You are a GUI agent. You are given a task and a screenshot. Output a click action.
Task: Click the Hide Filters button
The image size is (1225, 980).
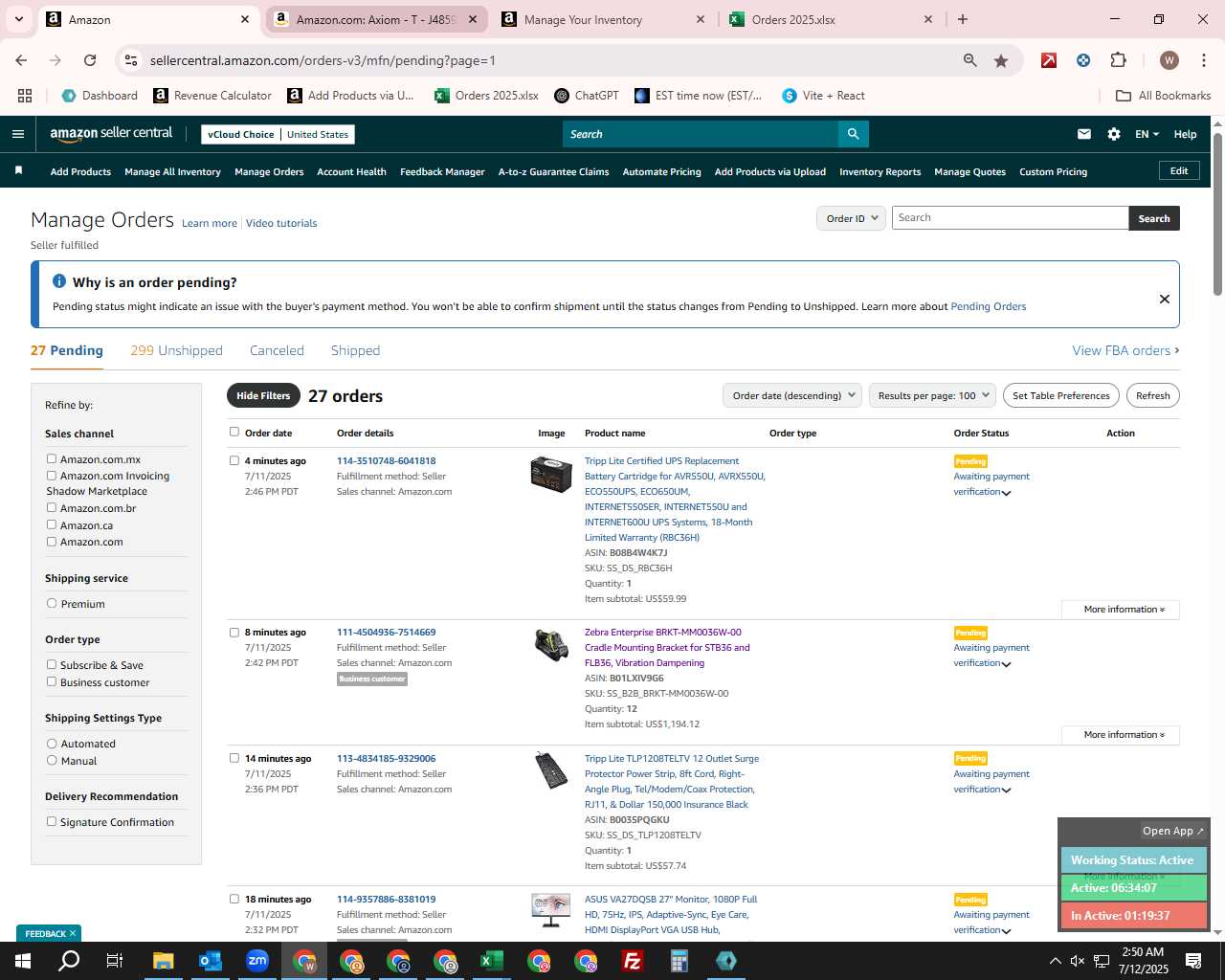(263, 395)
